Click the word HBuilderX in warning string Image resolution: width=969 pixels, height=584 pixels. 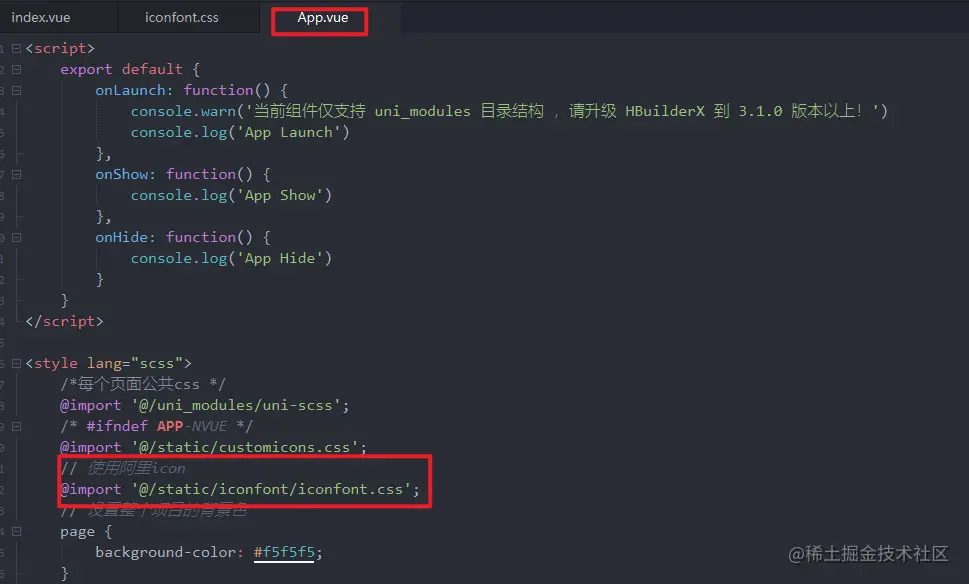click(665, 111)
